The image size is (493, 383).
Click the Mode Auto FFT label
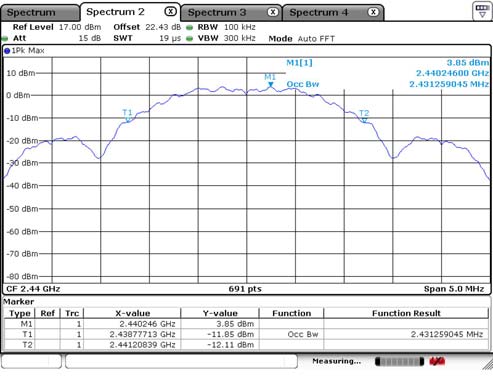click(x=302, y=39)
